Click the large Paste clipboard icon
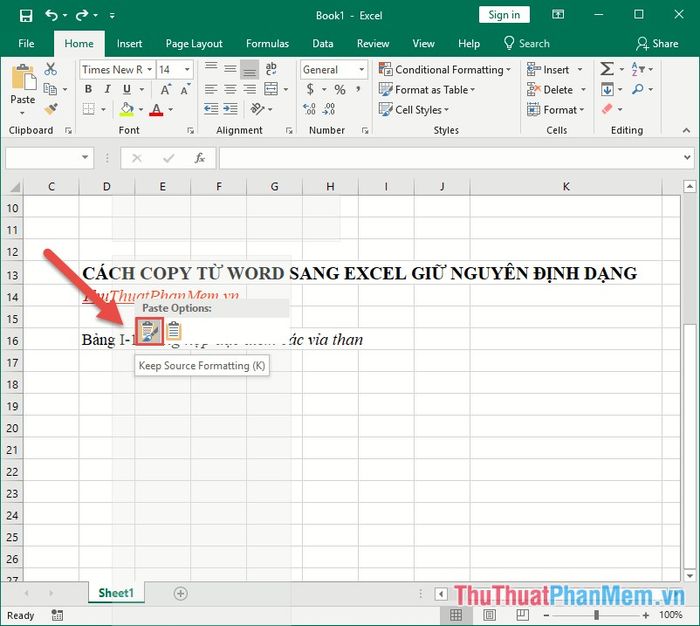This screenshot has width=700, height=626. [23, 77]
